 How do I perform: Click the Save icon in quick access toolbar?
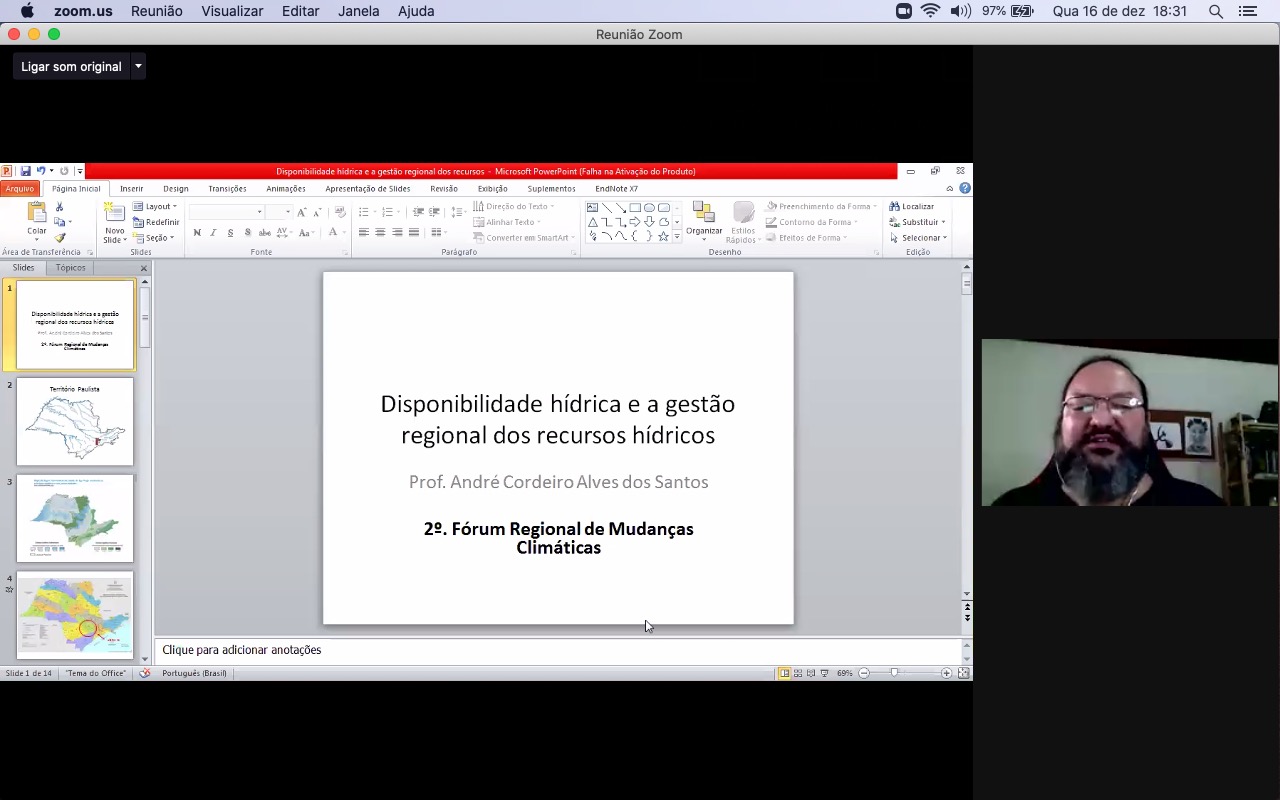point(25,171)
